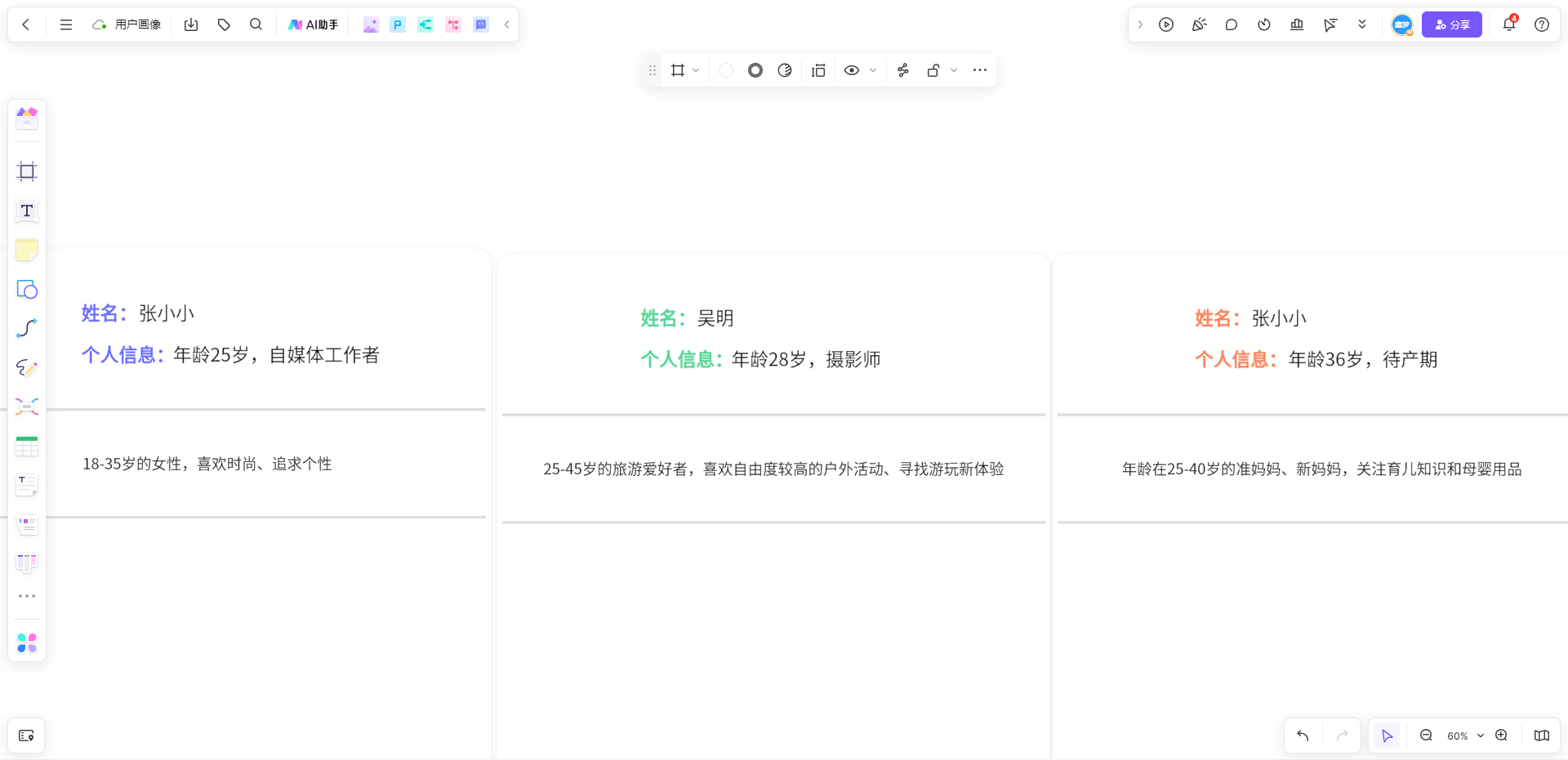Click the cursor follow icon
The height and width of the screenshot is (760, 1568).
coord(1330,24)
